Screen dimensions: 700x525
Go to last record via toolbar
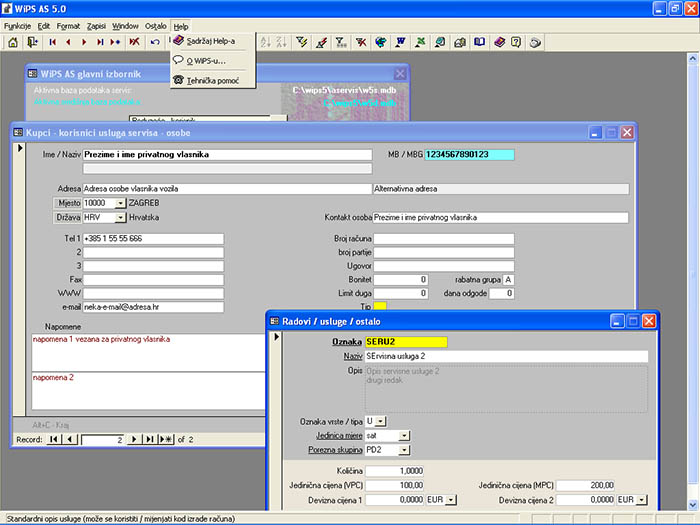(x=100, y=42)
